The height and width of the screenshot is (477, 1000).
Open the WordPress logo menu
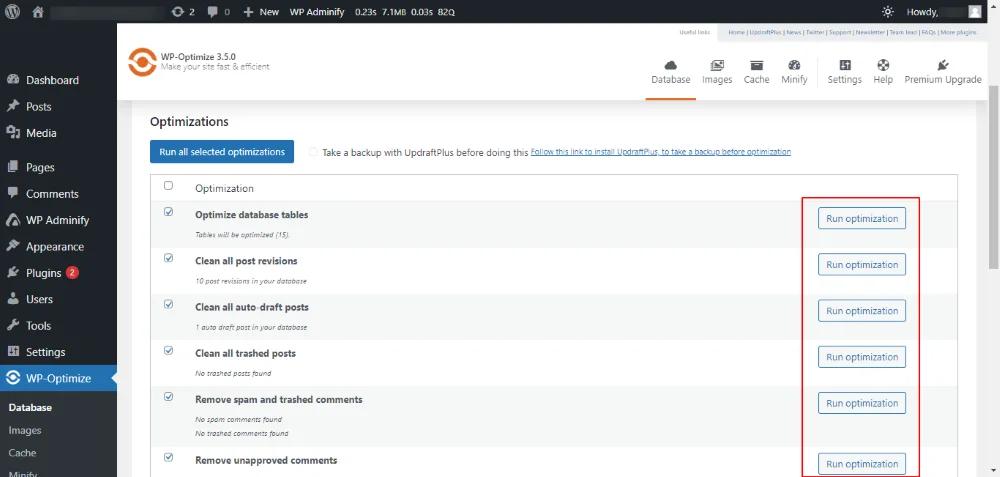tap(13, 11)
